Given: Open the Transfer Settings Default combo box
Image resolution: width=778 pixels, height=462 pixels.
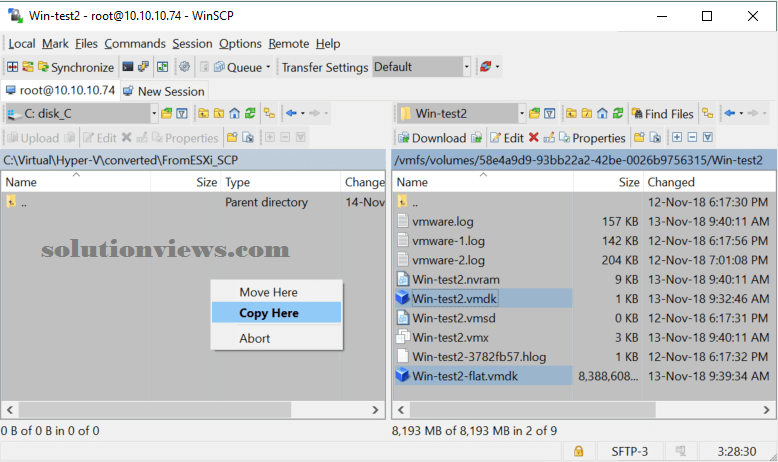Looking at the screenshot, I should (x=421, y=66).
